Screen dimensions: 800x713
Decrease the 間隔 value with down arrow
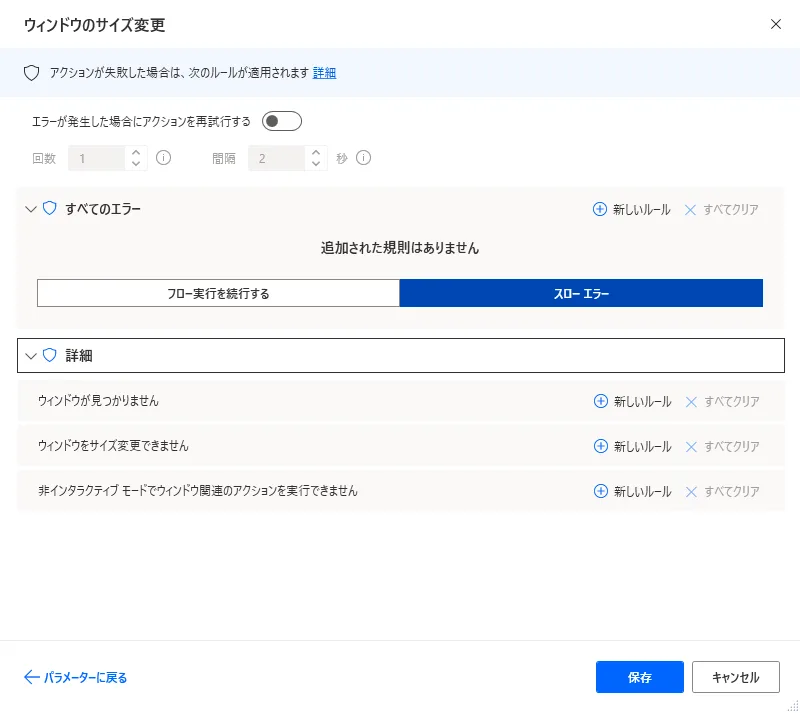click(x=316, y=164)
